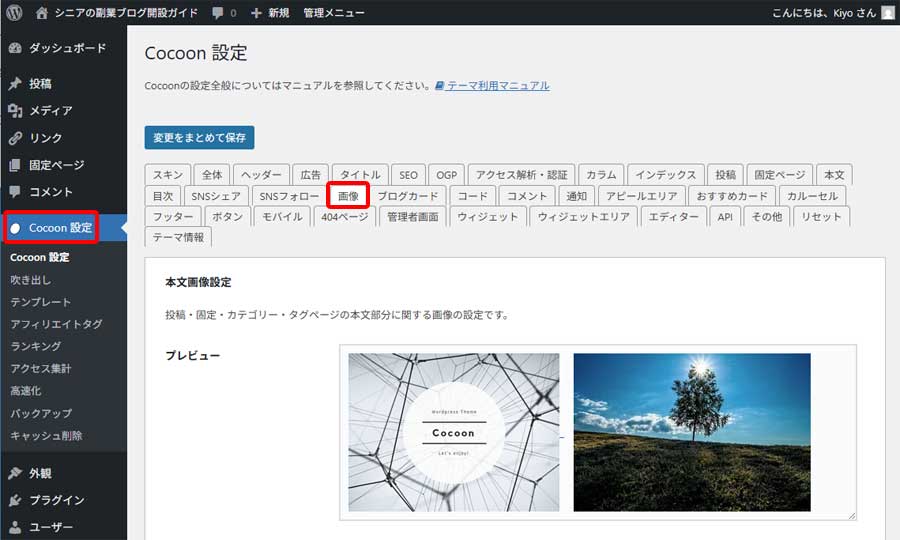Viewport: 900px width, 540px height.
Task: Switch to the ボタン tab
Action: (227, 216)
